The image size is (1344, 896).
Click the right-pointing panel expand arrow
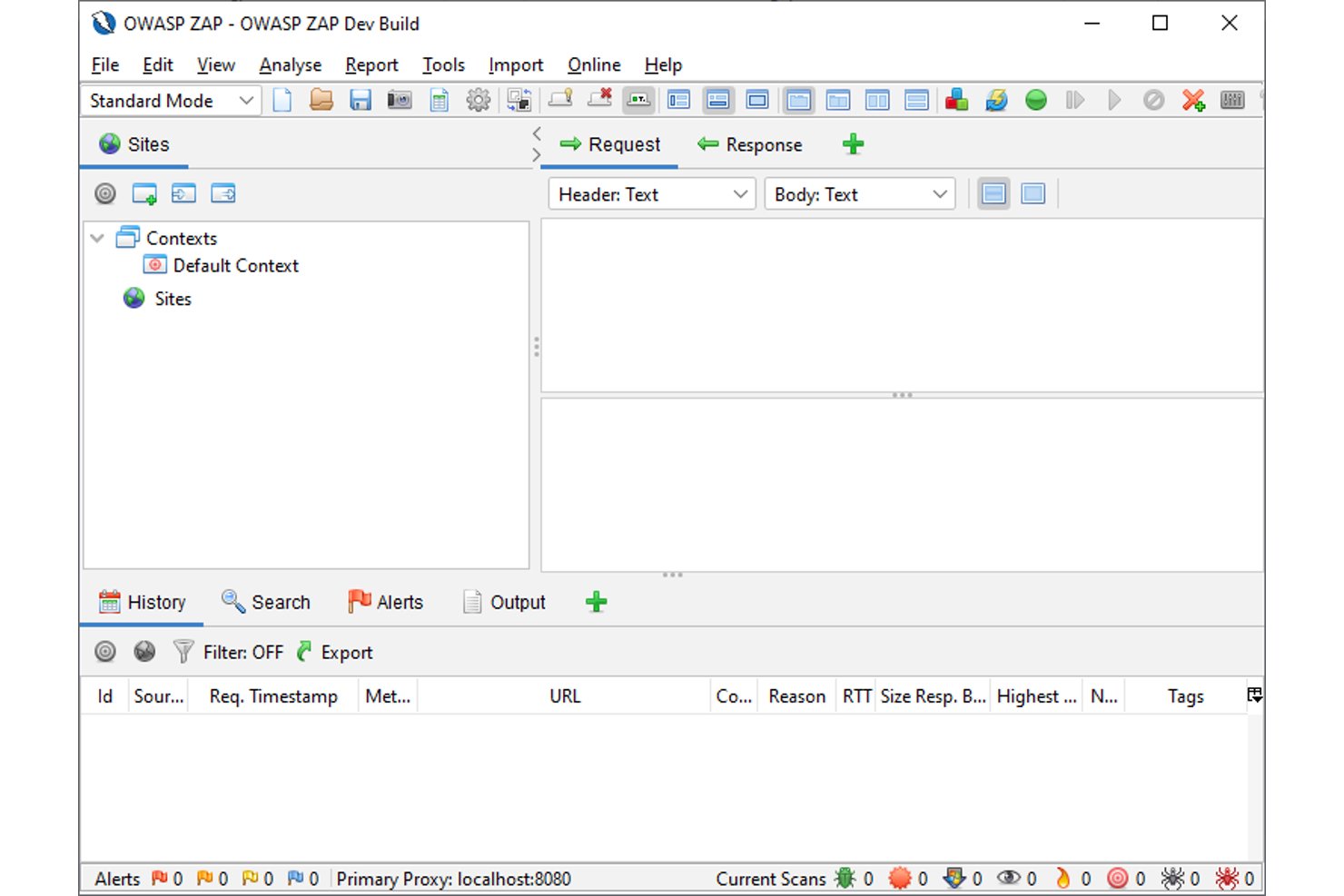pos(537,155)
